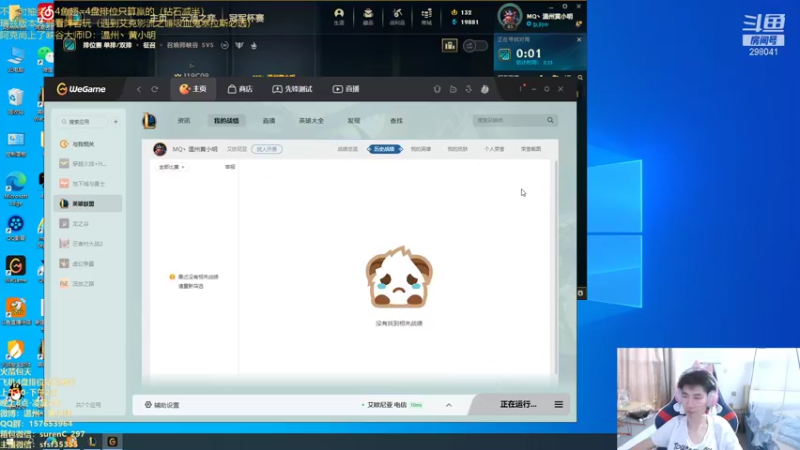The height and width of the screenshot is (450, 800).
Task: Focus the 搜索应用 field in the sidebar
Action: pyautogui.click(x=83, y=122)
